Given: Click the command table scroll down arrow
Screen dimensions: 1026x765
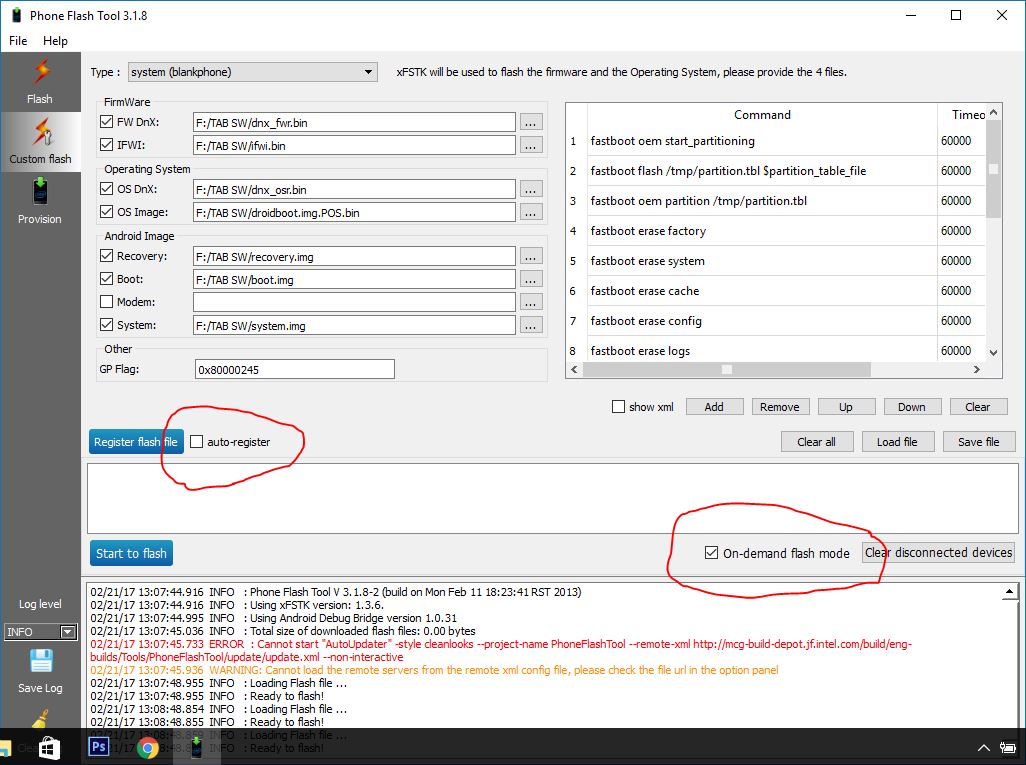Looking at the screenshot, I should [x=993, y=352].
